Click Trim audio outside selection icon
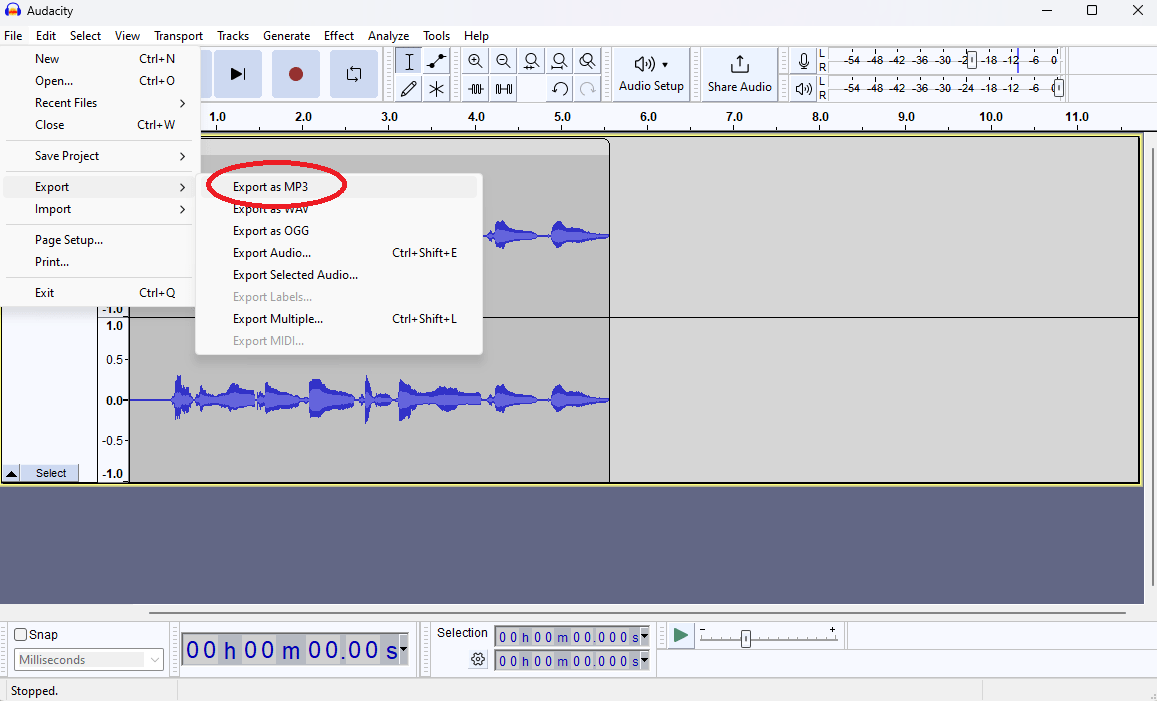 tap(476, 89)
